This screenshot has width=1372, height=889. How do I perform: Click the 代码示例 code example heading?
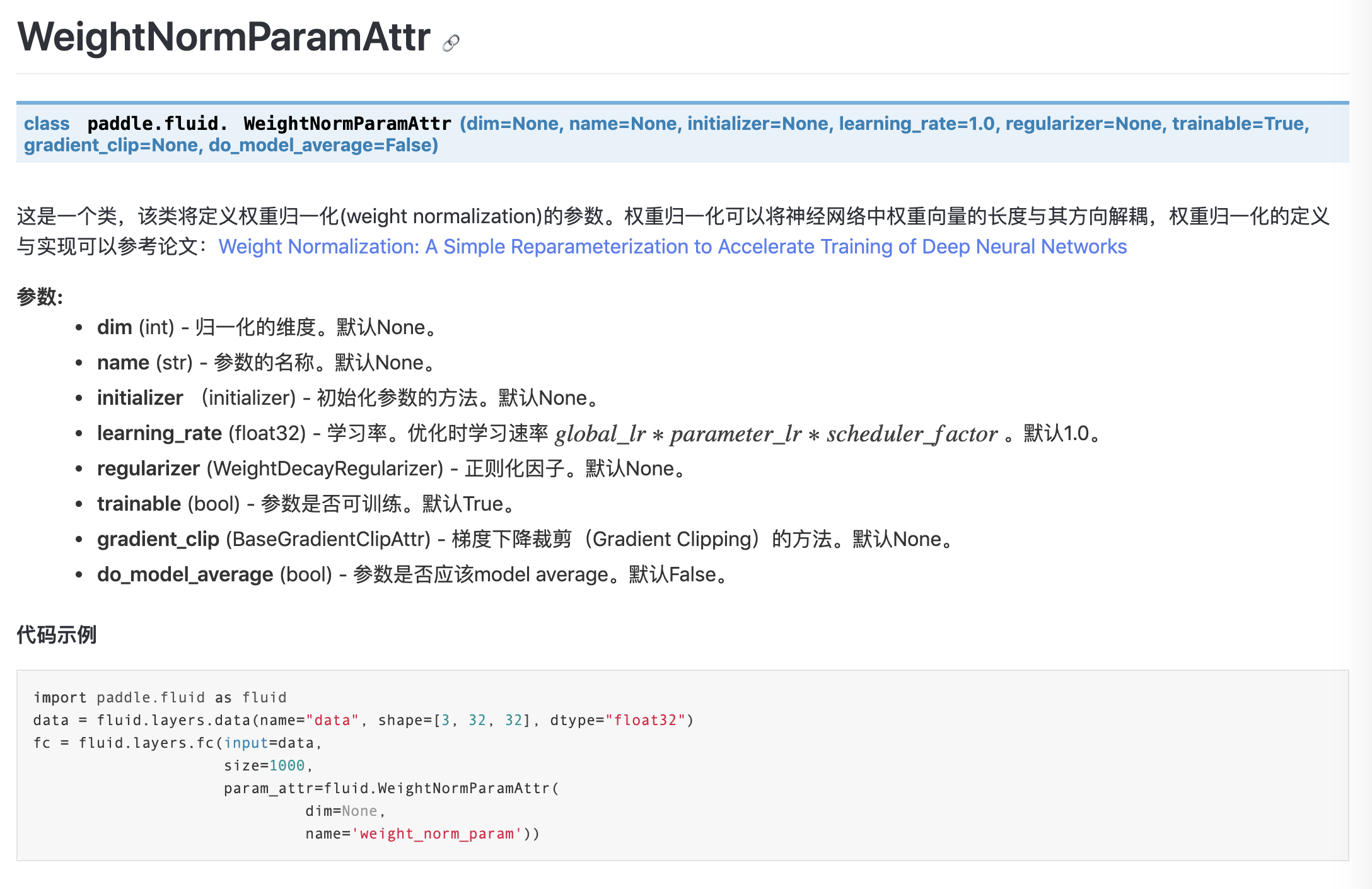(x=57, y=634)
